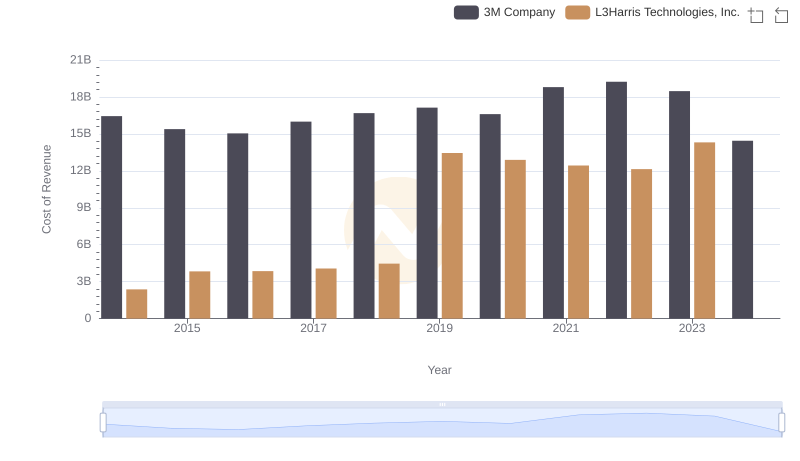Click 3M bar for 2016
This screenshot has width=800, height=461.
coord(238,226)
